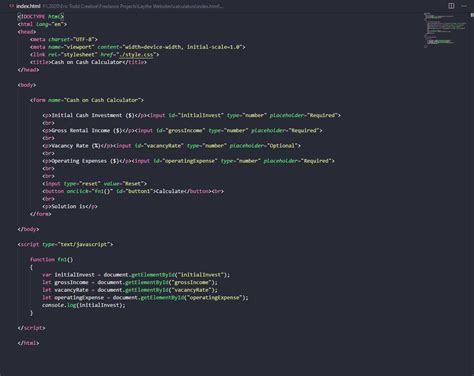
Task: Click the opening <body> tag line
Action: (27, 85)
